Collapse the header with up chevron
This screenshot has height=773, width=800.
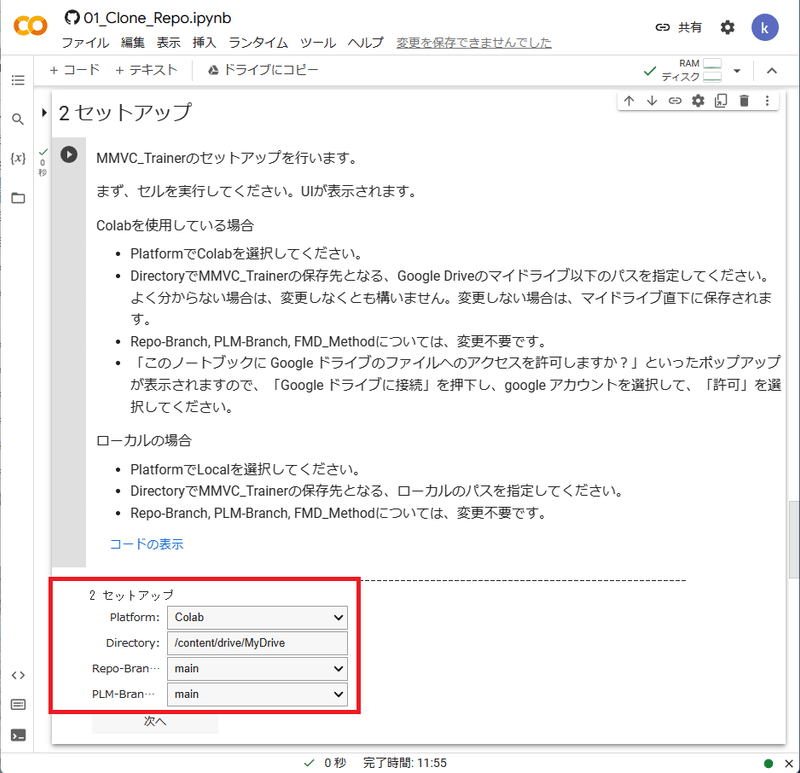coord(771,71)
